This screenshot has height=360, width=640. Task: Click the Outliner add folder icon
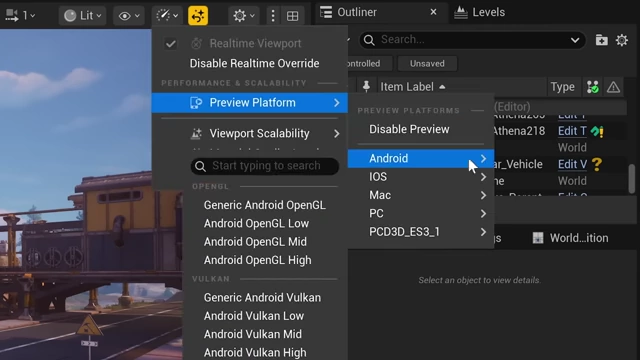click(602, 40)
